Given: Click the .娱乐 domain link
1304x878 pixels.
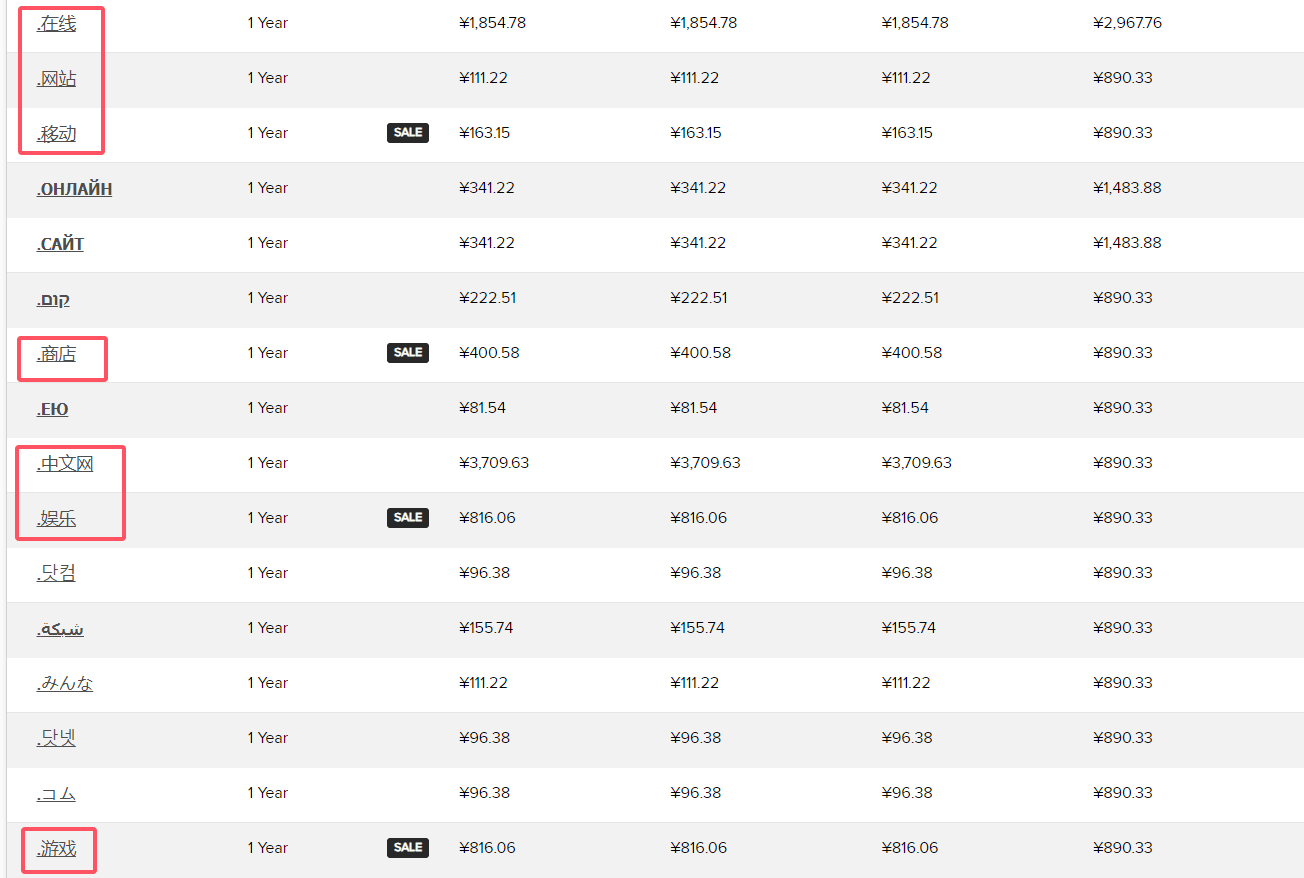Looking at the screenshot, I should (x=56, y=518).
